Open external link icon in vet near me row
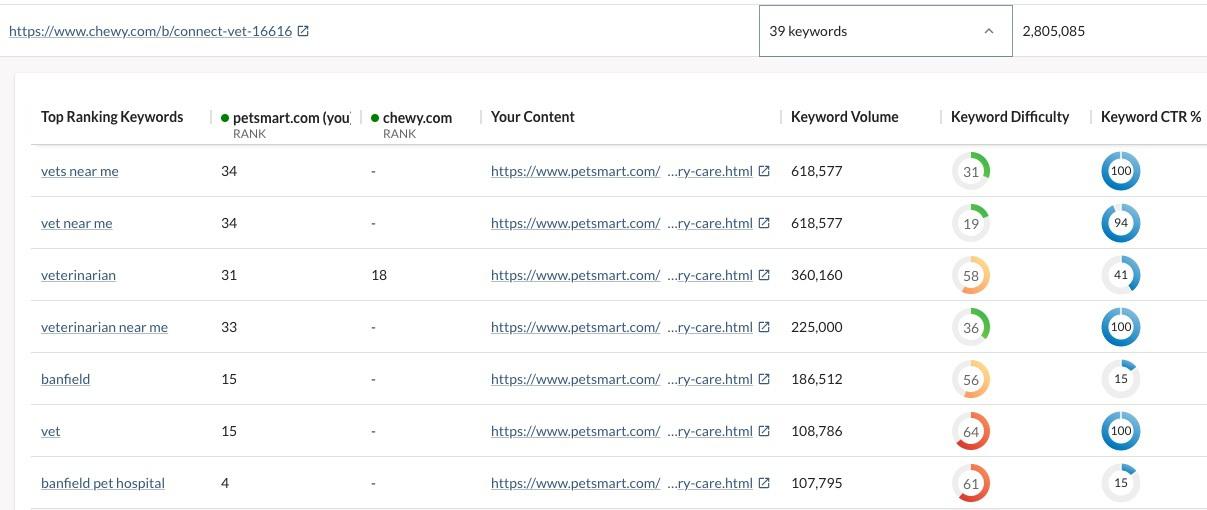The height and width of the screenshot is (510, 1207). point(764,223)
